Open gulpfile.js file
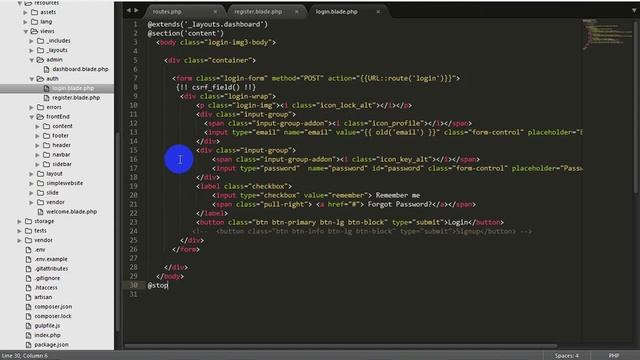The image size is (640, 360). 47,326
